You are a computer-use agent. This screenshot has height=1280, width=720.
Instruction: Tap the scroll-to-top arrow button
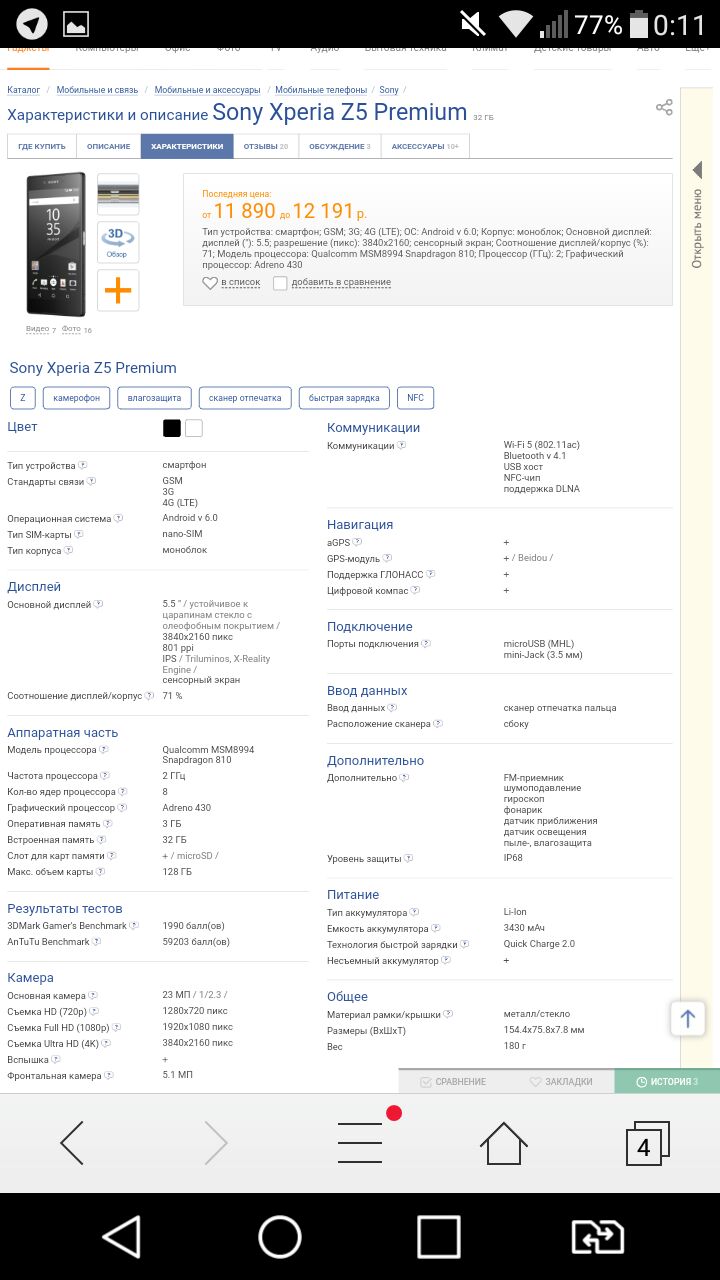point(688,1019)
